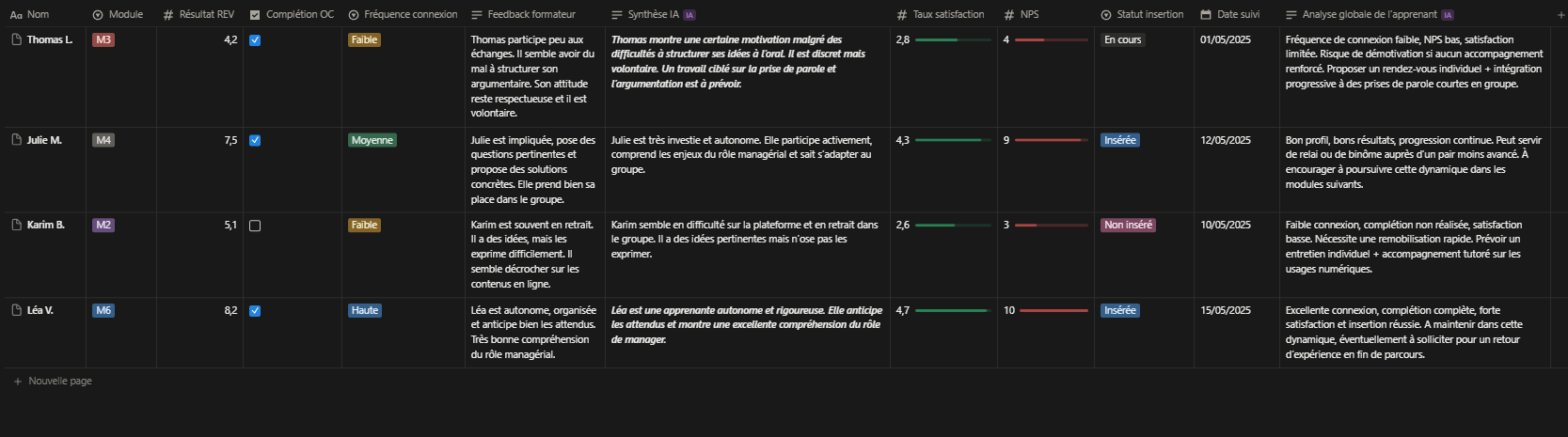1568x437 pixels.
Task: Open page icon for Karim B.
Action: 16,225
